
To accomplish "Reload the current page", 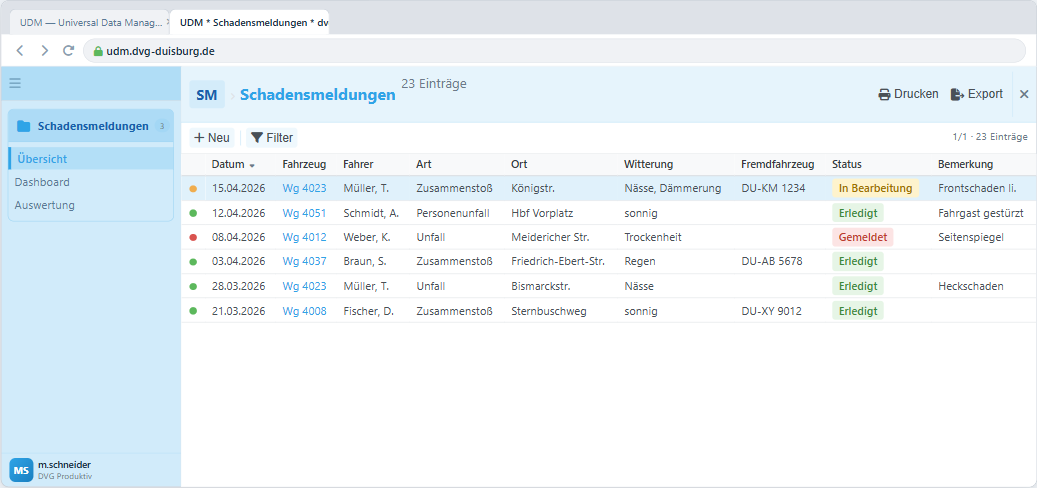I will pos(68,50).
